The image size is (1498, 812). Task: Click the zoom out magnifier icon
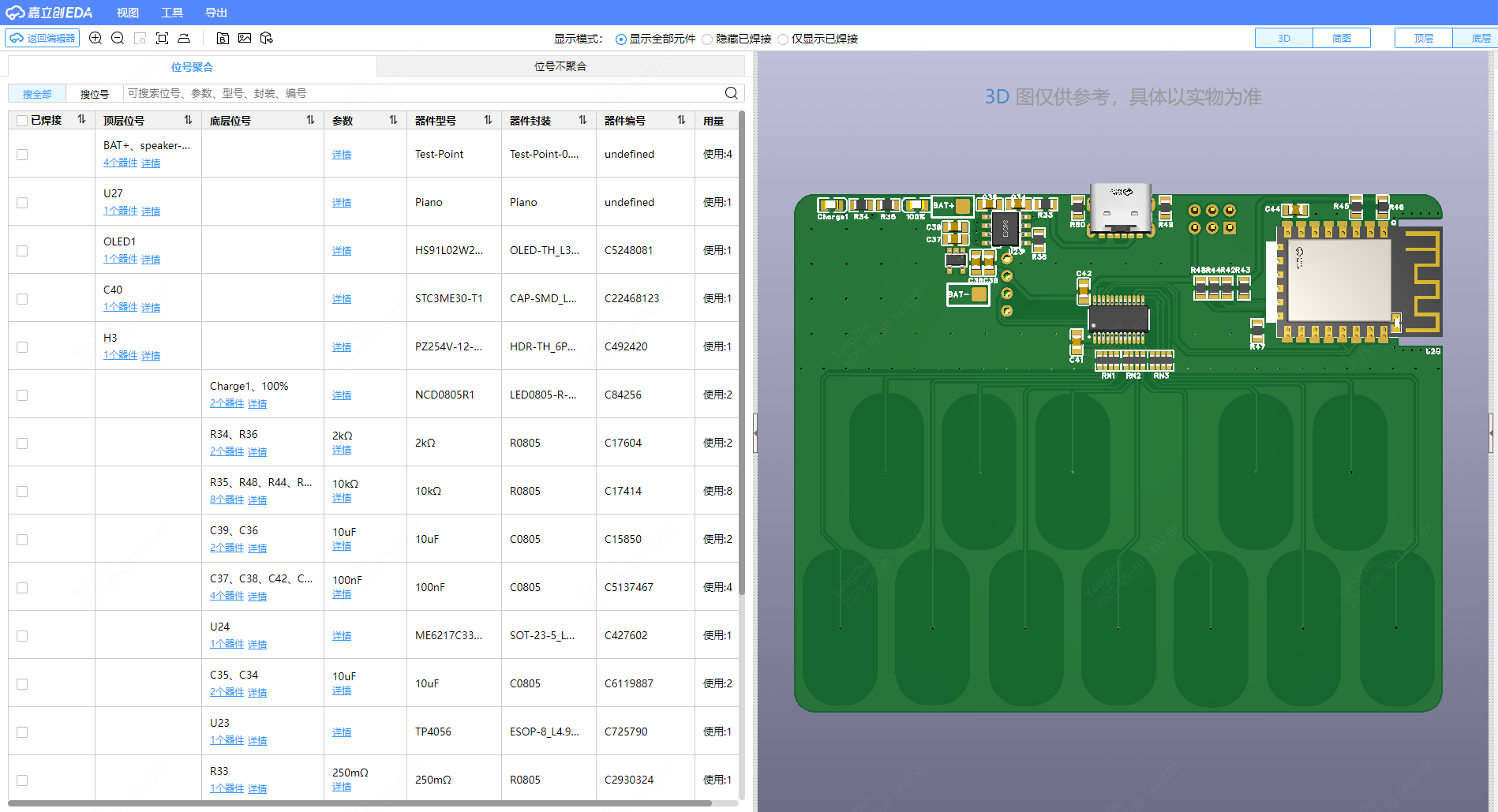tap(118, 38)
